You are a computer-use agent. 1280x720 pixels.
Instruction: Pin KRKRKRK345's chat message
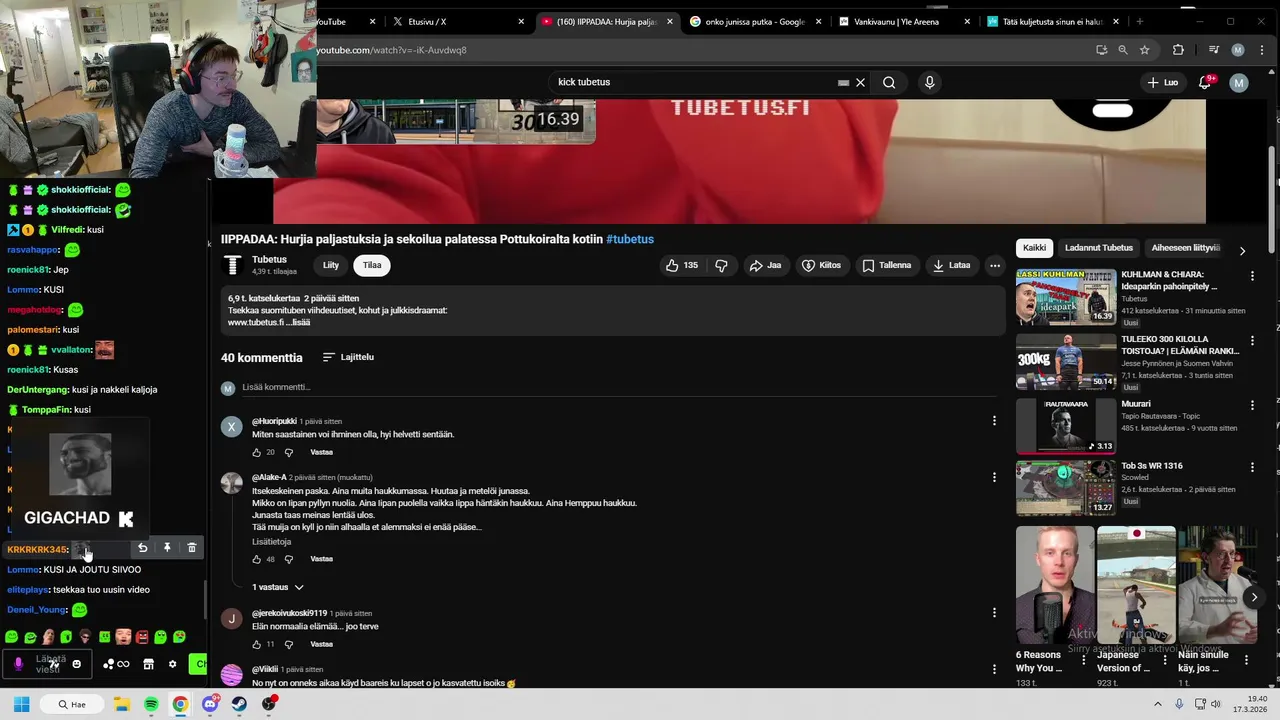click(x=167, y=548)
